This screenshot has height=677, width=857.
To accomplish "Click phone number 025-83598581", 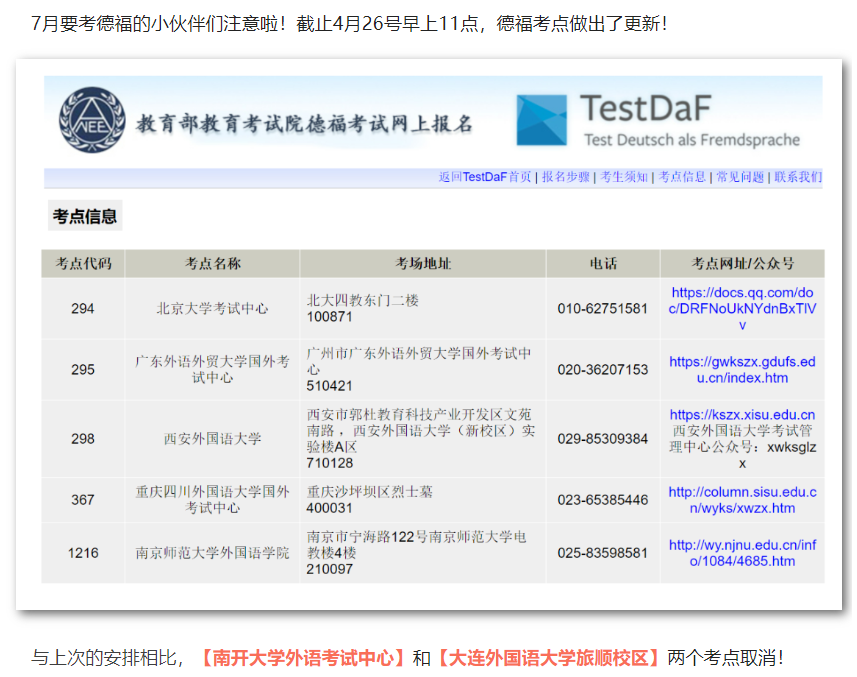I will click(603, 553).
